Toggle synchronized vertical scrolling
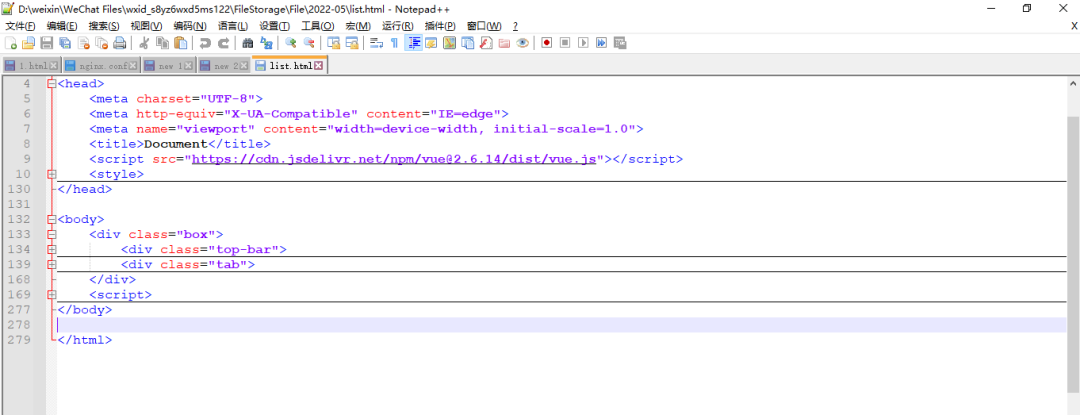Viewport: 1080px width, 415px height. (x=333, y=43)
